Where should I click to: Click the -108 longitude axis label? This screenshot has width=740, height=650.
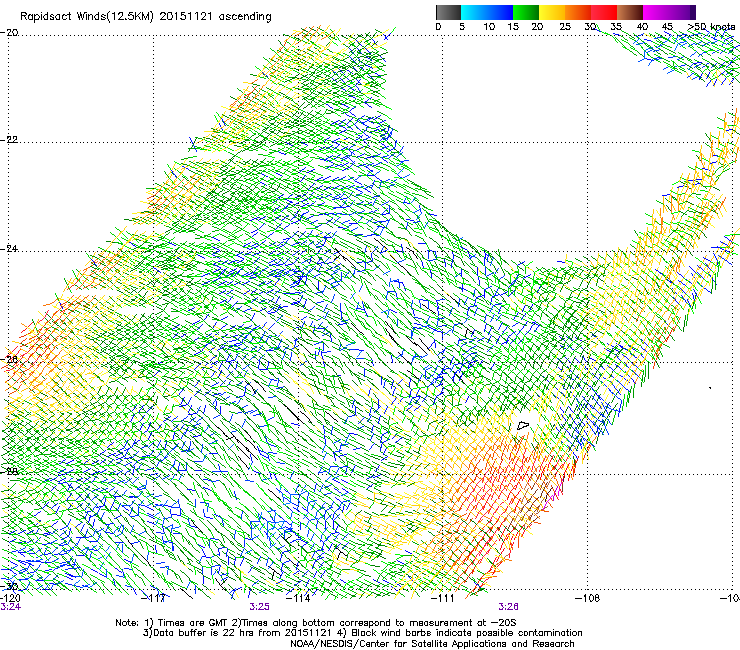(x=587, y=598)
